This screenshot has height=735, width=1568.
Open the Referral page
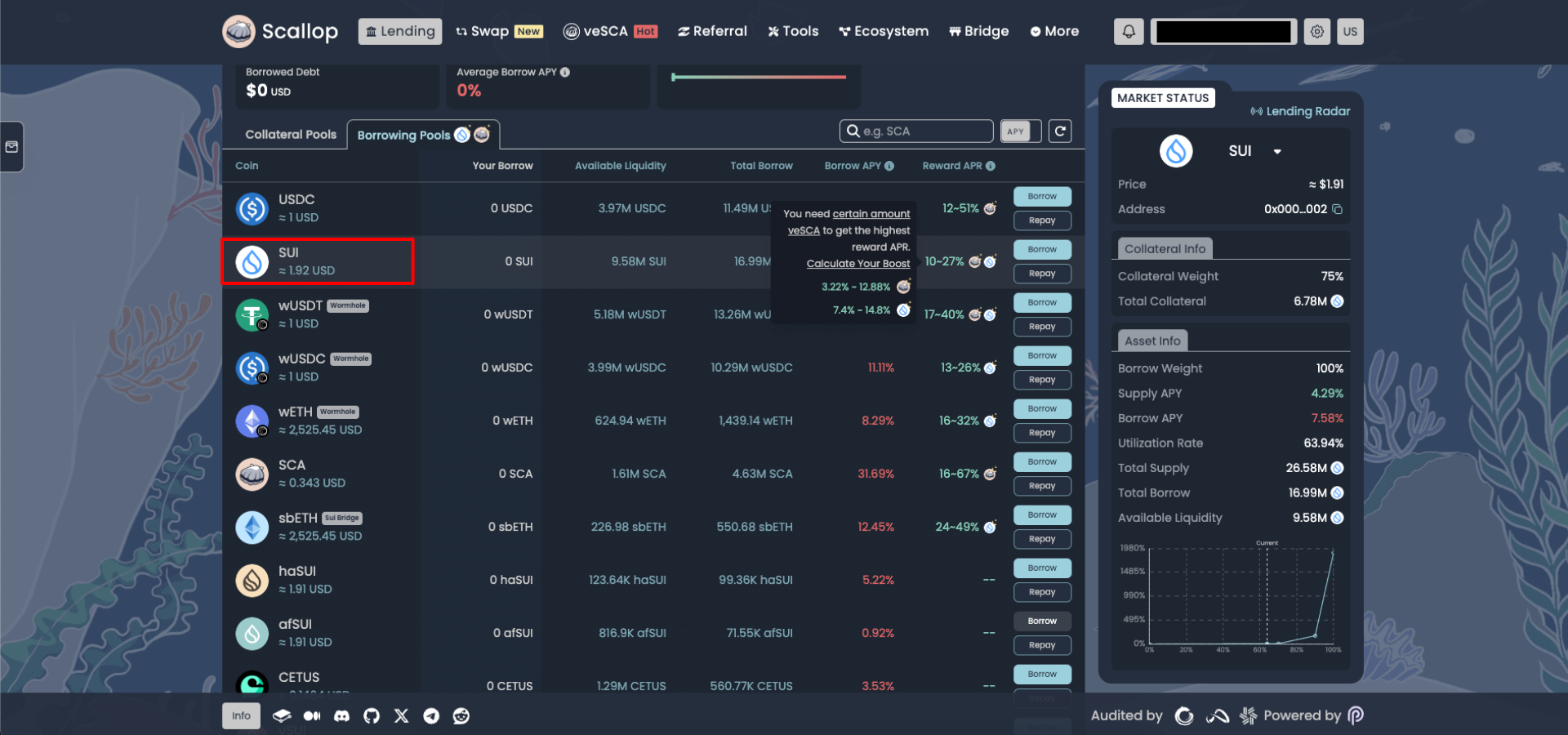712,31
